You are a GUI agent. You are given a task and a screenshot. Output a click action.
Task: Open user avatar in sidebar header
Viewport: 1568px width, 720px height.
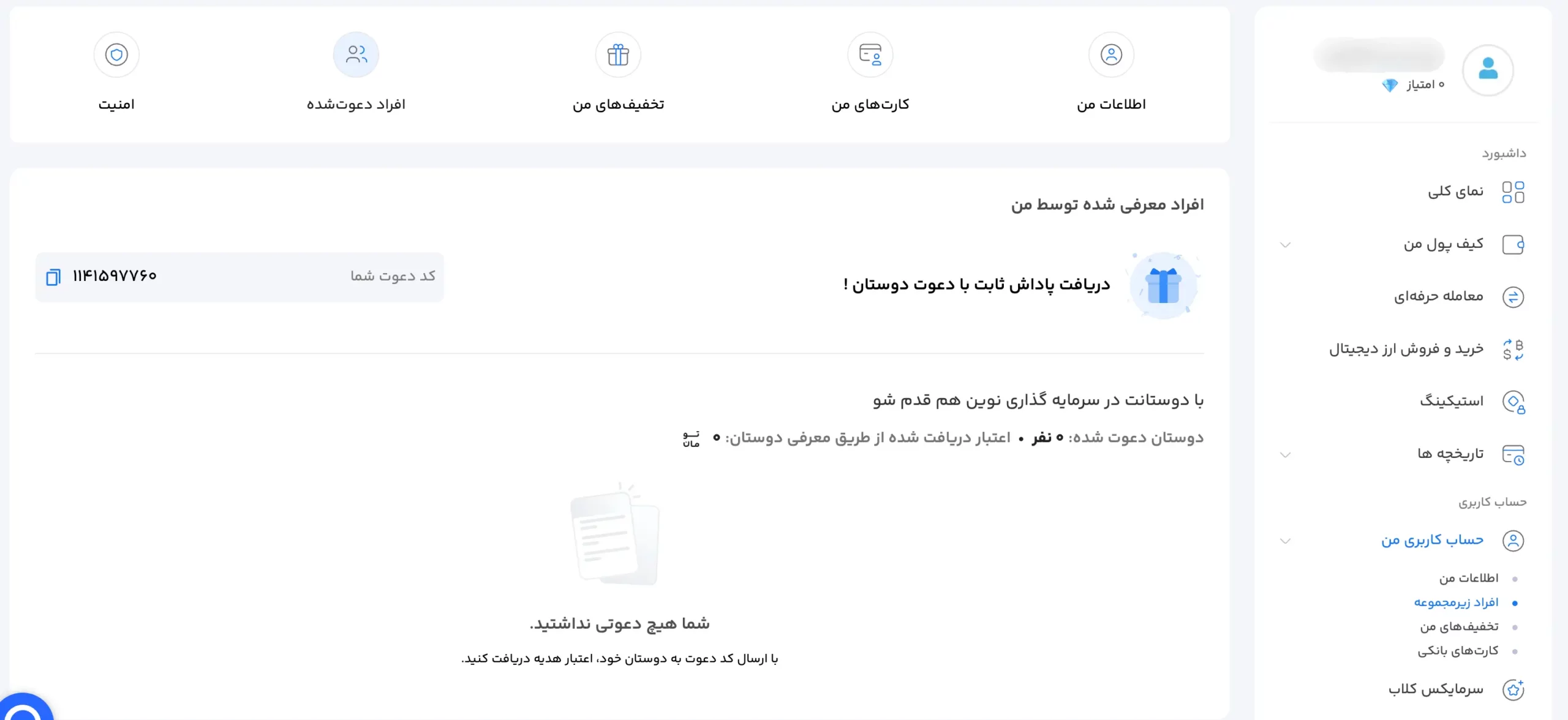[1488, 70]
